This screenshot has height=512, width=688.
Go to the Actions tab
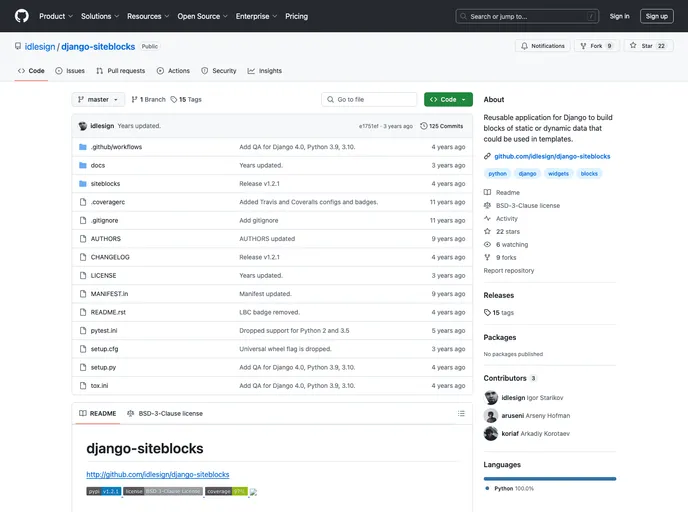pyautogui.click(x=173, y=71)
